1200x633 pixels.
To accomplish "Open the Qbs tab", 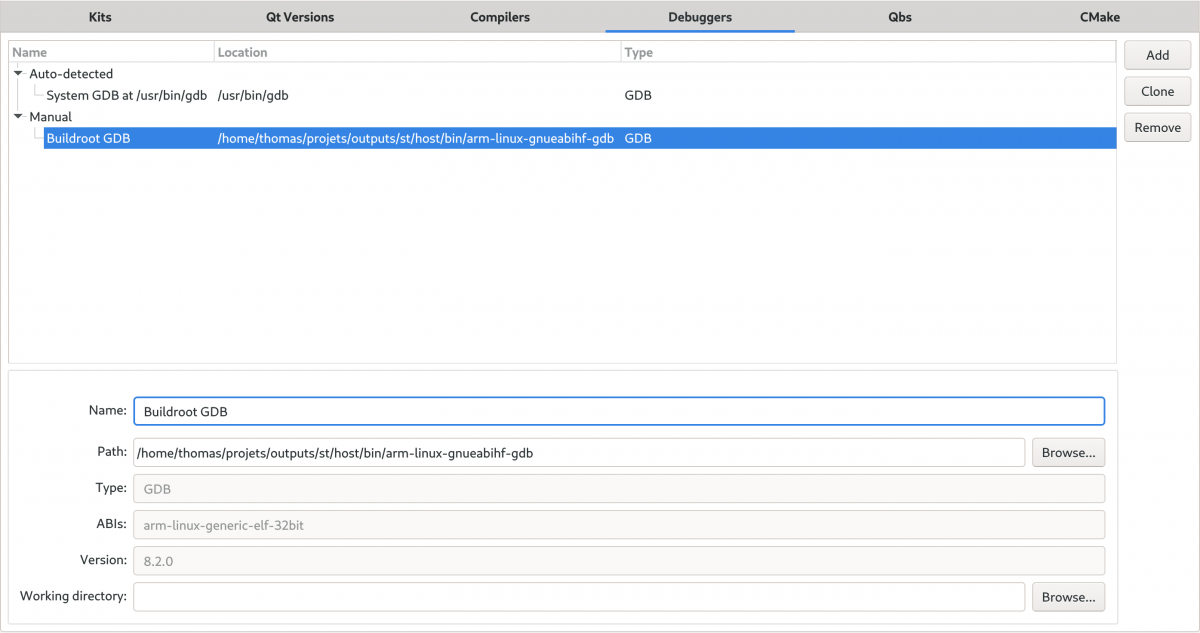I will tap(900, 17).
